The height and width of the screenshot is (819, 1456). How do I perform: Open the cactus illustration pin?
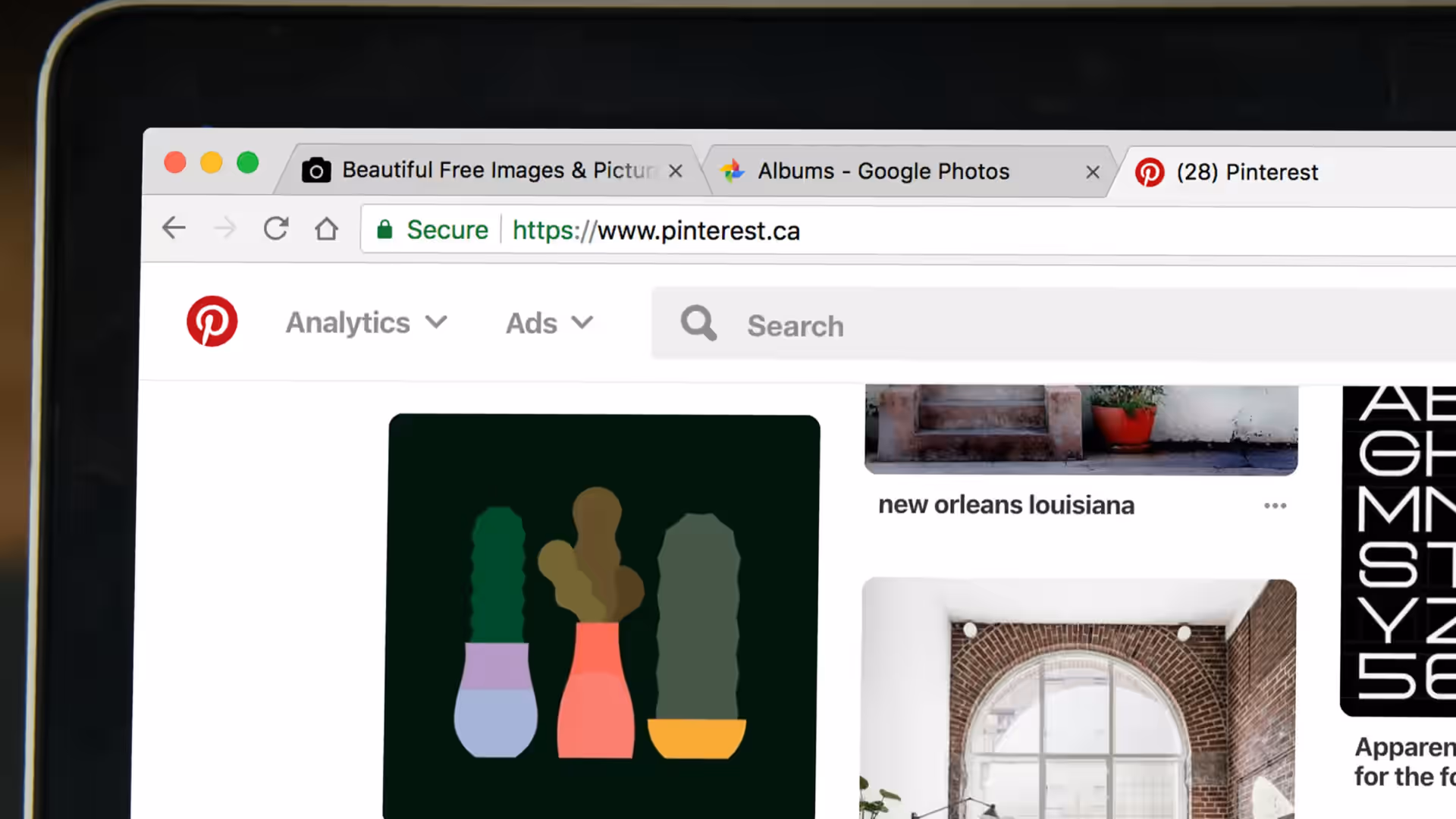[x=603, y=614]
